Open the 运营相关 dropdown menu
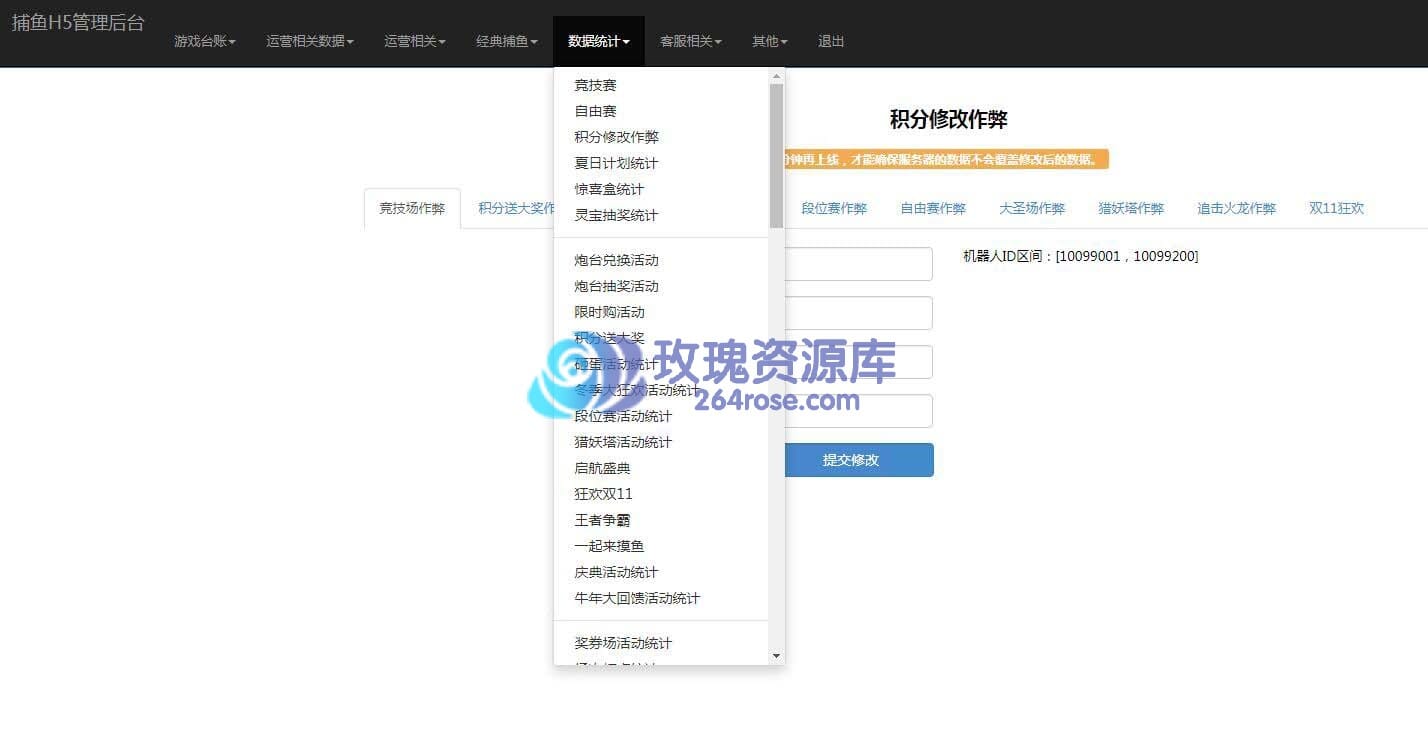Screen dimensions: 1428x750 (415, 41)
